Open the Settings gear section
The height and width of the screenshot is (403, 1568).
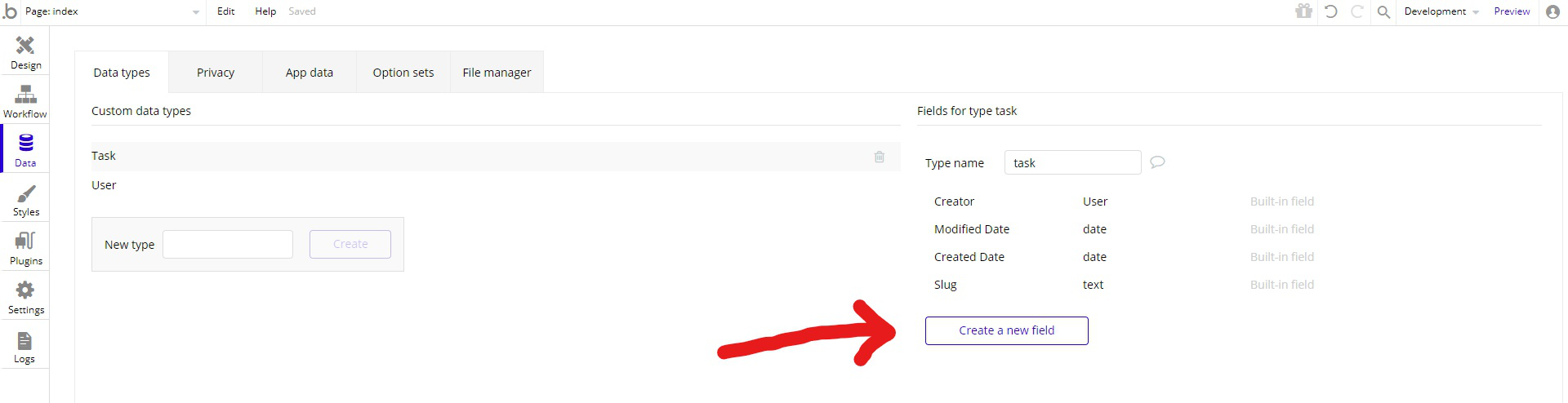pyautogui.click(x=25, y=298)
